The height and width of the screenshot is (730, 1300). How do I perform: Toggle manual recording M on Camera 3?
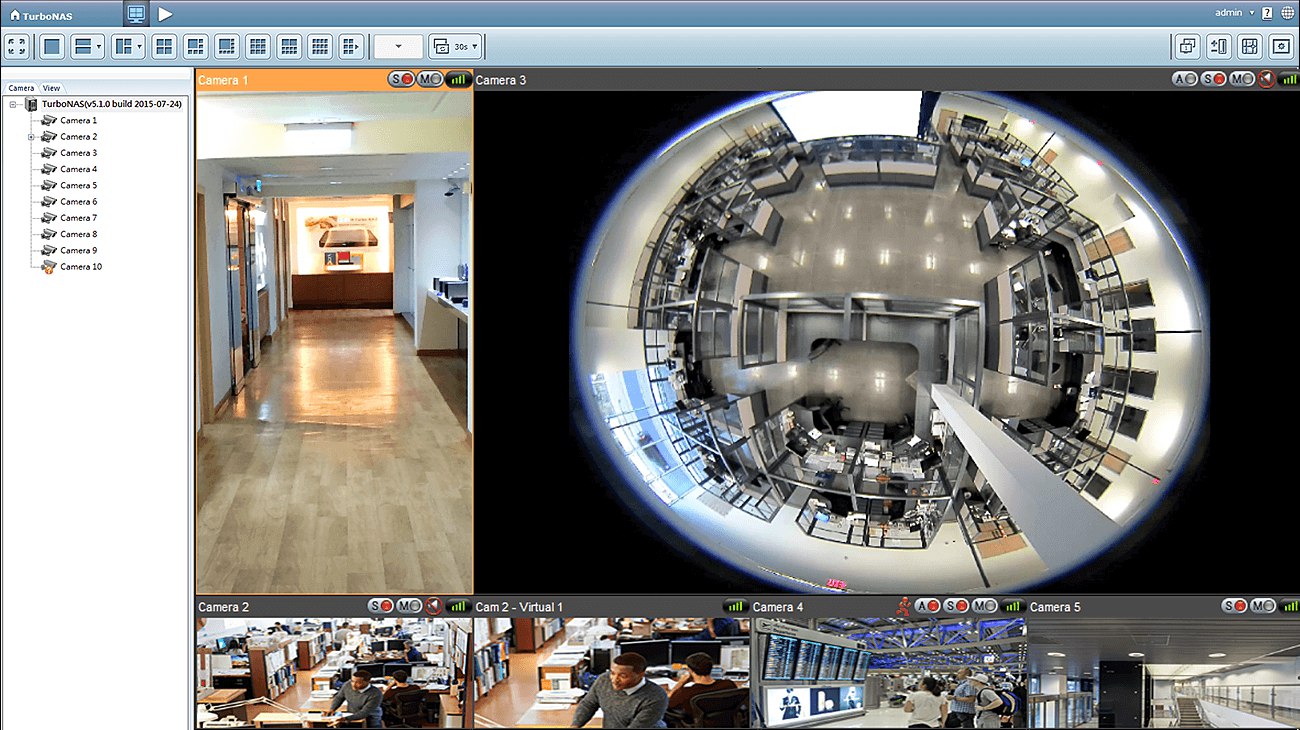[x=1241, y=79]
